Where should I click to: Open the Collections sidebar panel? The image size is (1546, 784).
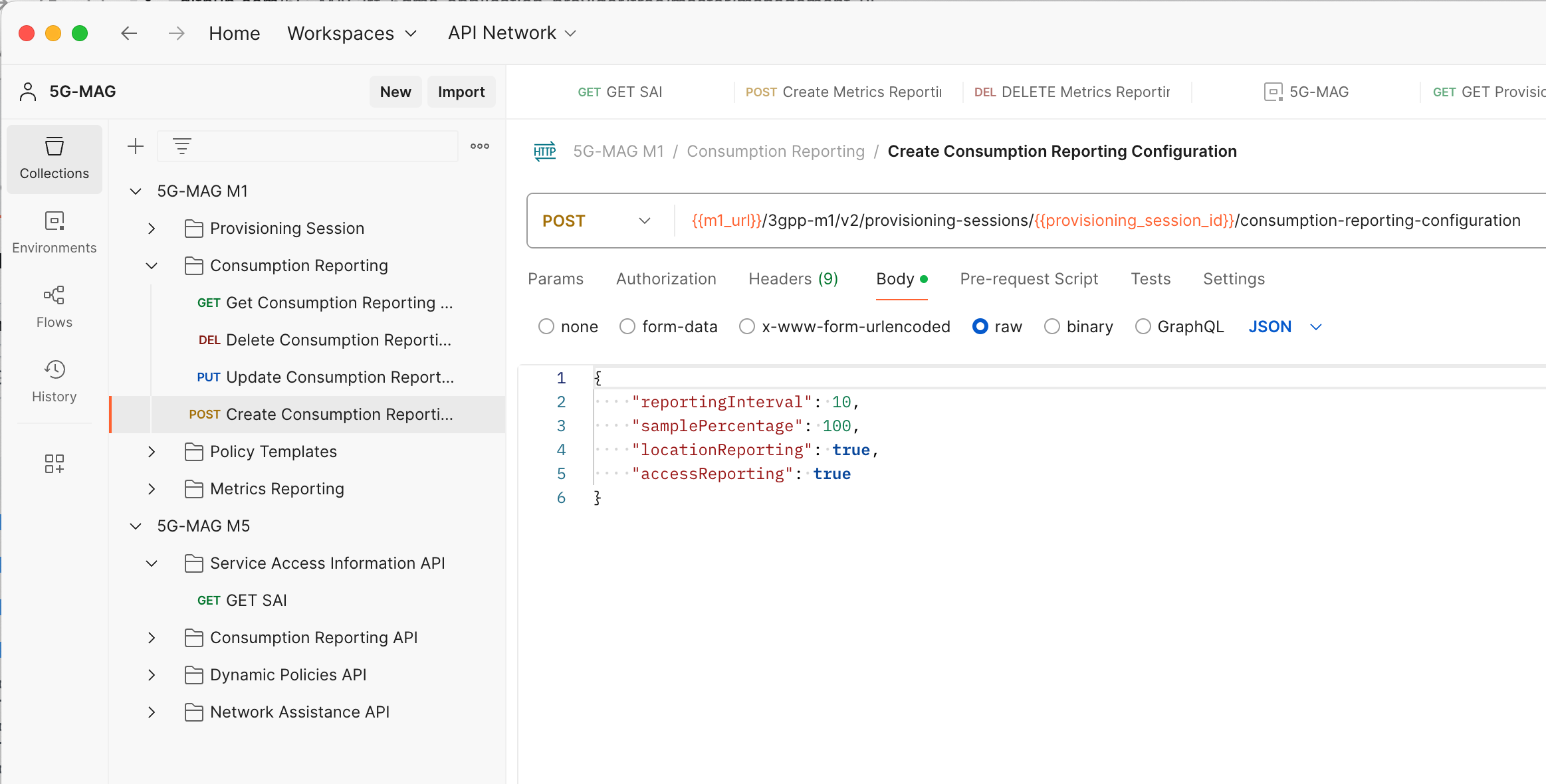click(54, 158)
